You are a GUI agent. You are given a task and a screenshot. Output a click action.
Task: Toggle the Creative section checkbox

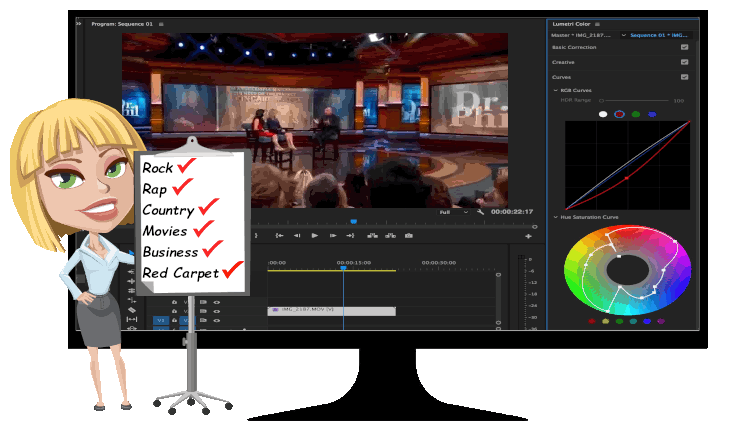click(x=684, y=62)
